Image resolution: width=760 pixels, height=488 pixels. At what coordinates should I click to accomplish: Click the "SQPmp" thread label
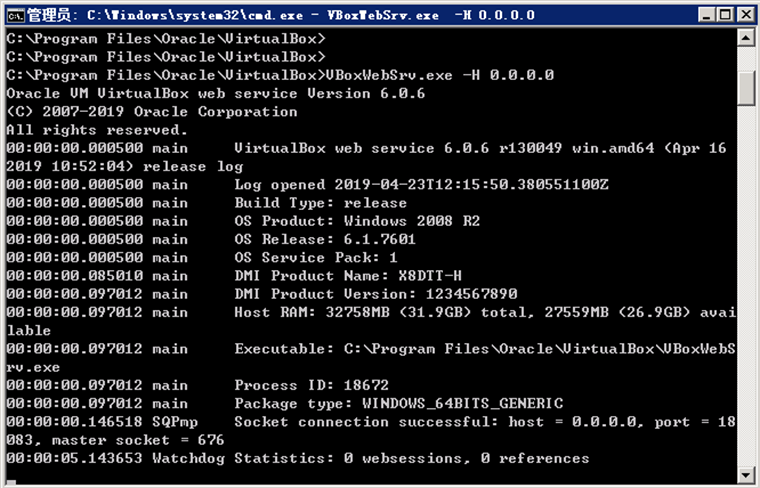174,422
